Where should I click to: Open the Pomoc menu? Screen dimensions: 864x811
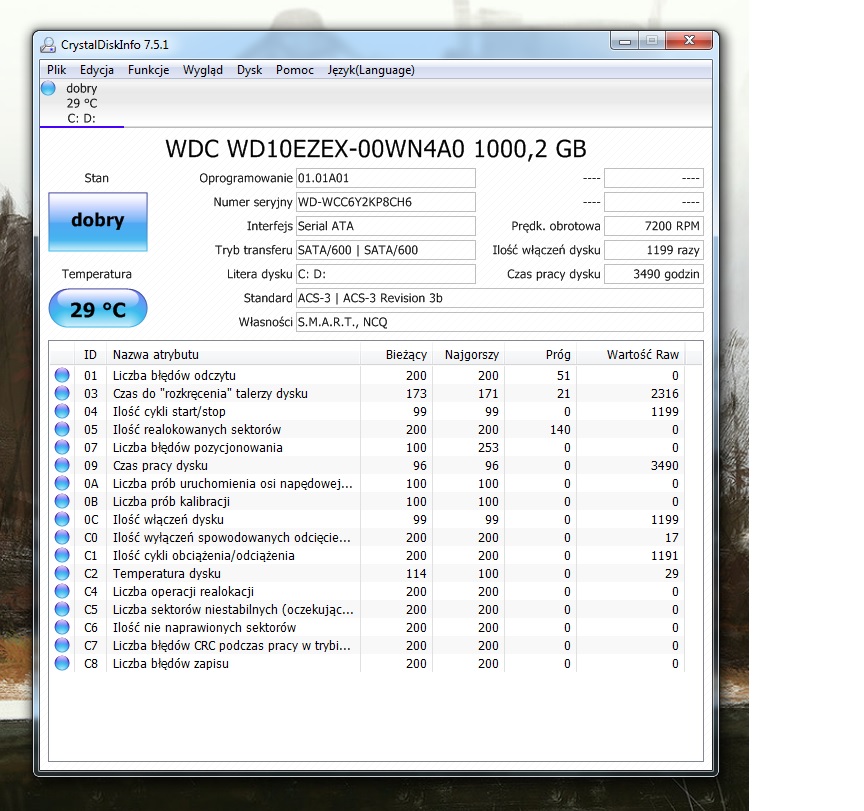pos(295,70)
